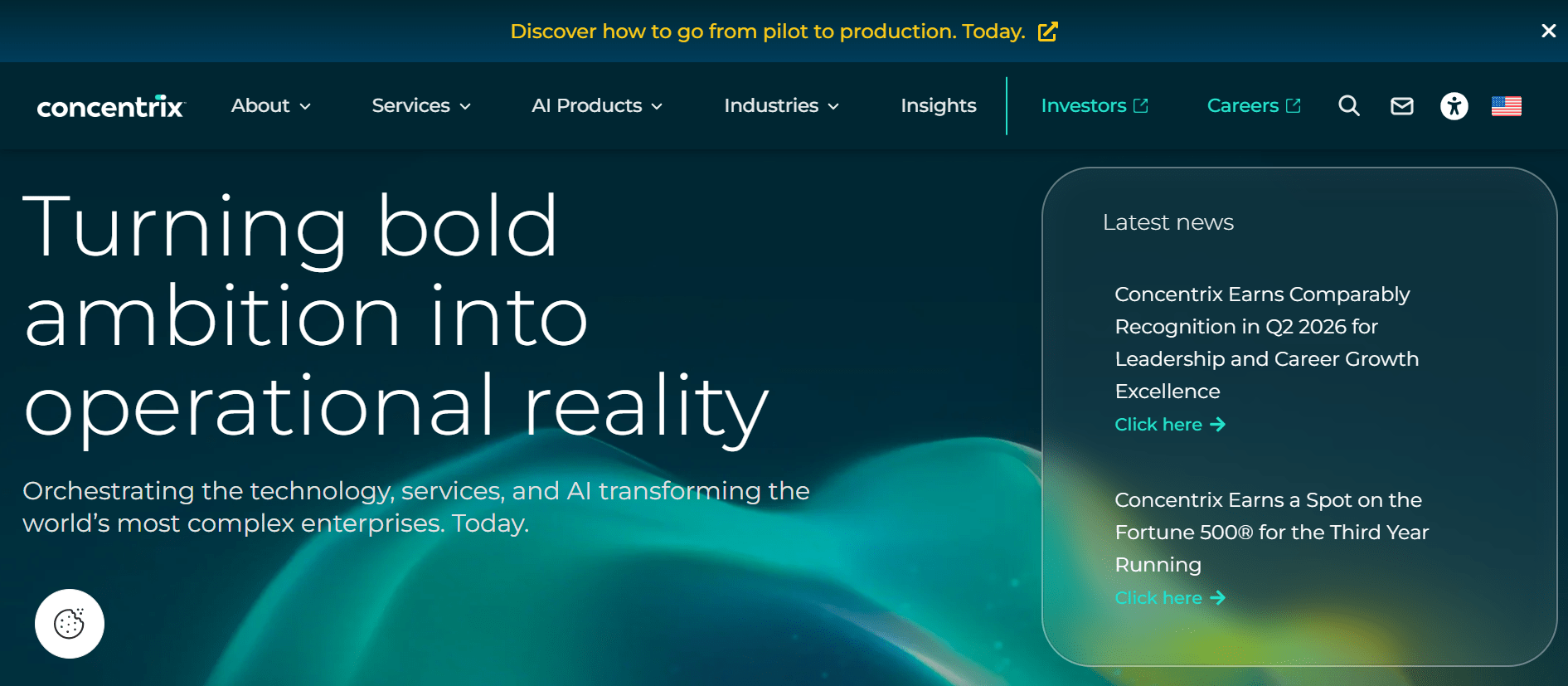Open the pilot to production banner link
1568x686 pixels.
[768, 32]
